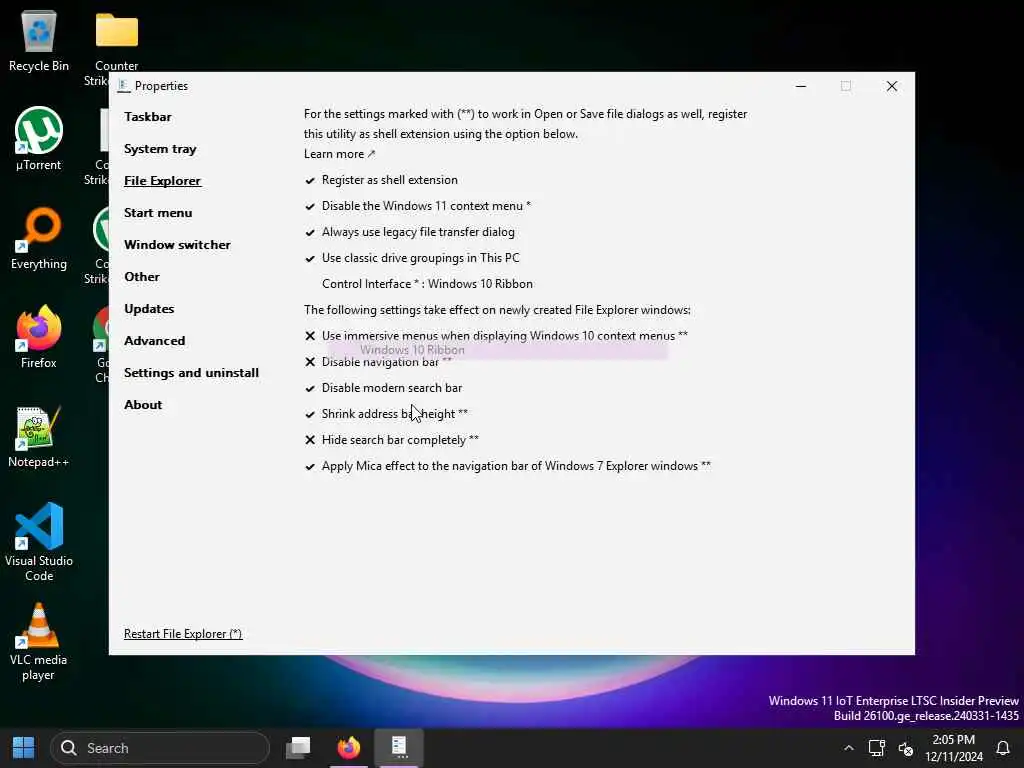Open the notifications bell icon
Image resolution: width=1024 pixels, height=768 pixels.
[x=1003, y=748]
